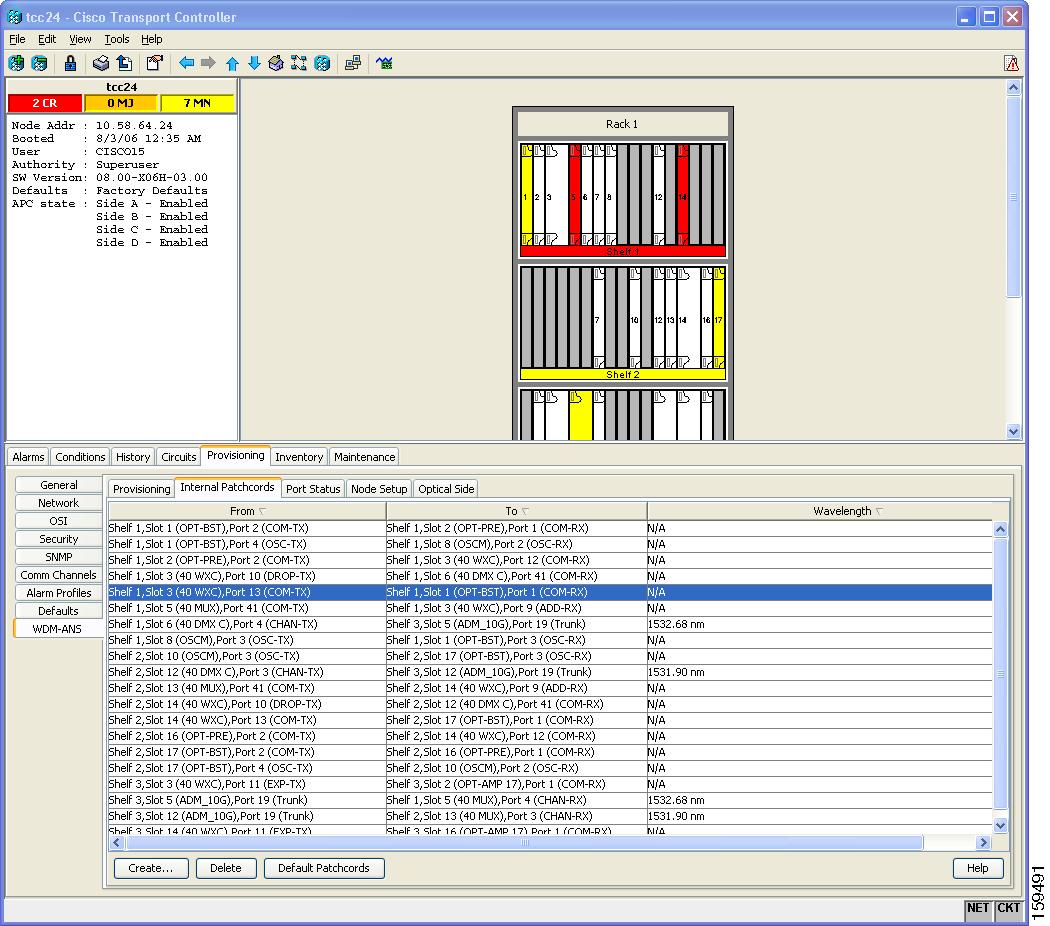Viewport: 1050px width, 926px height.
Task: Select the SNMP side tab
Action: click(58, 557)
